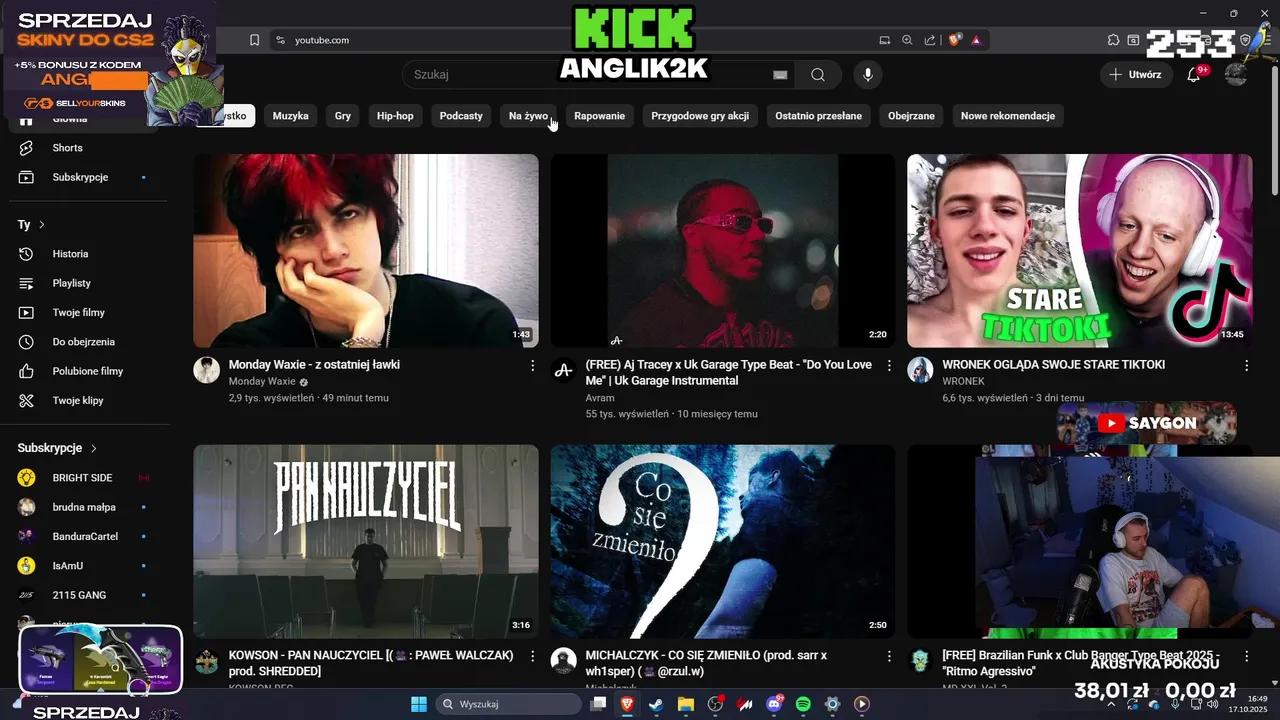
Task: Select the Podcasty filter chip
Action: coord(461,116)
